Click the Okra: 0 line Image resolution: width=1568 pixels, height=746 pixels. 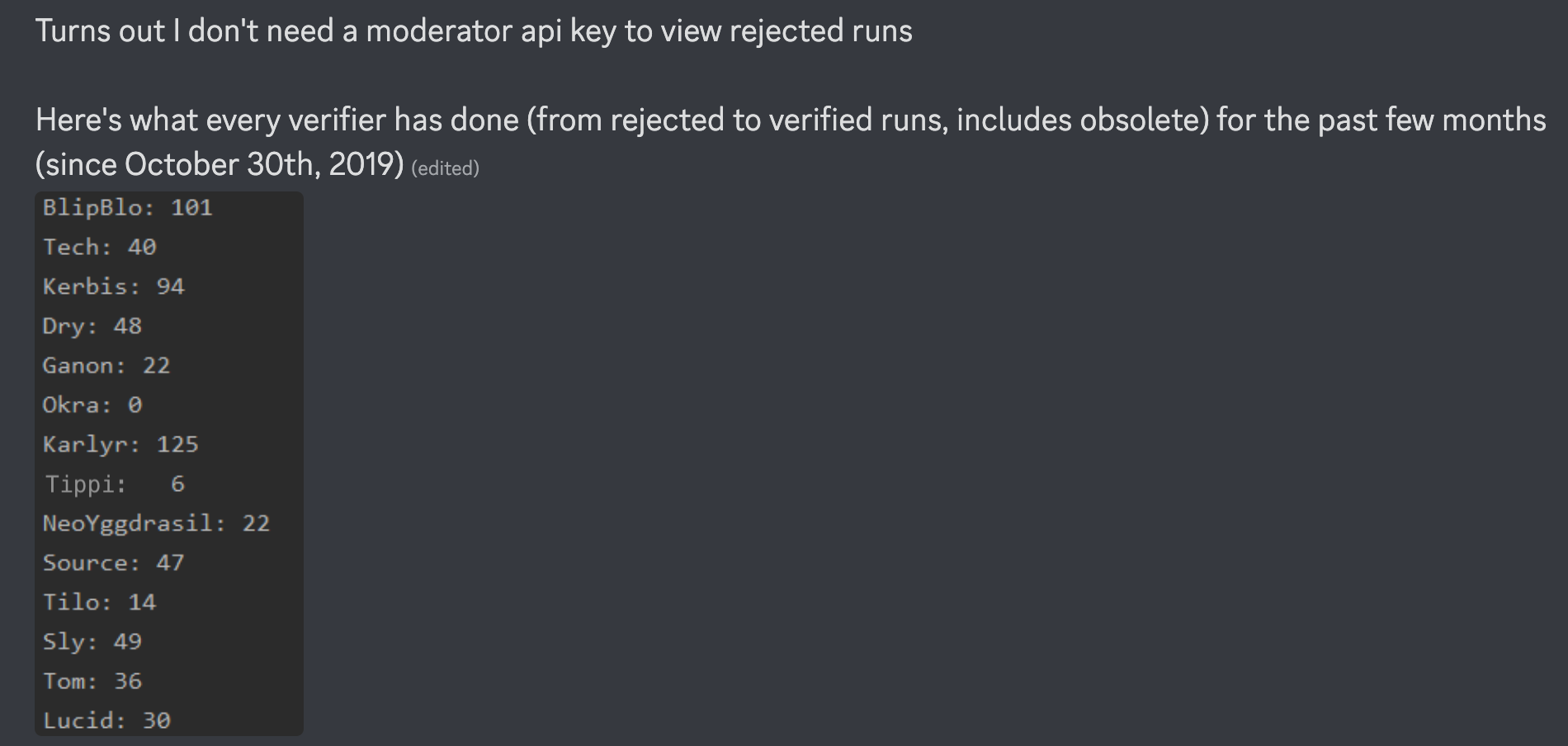(x=92, y=405)
